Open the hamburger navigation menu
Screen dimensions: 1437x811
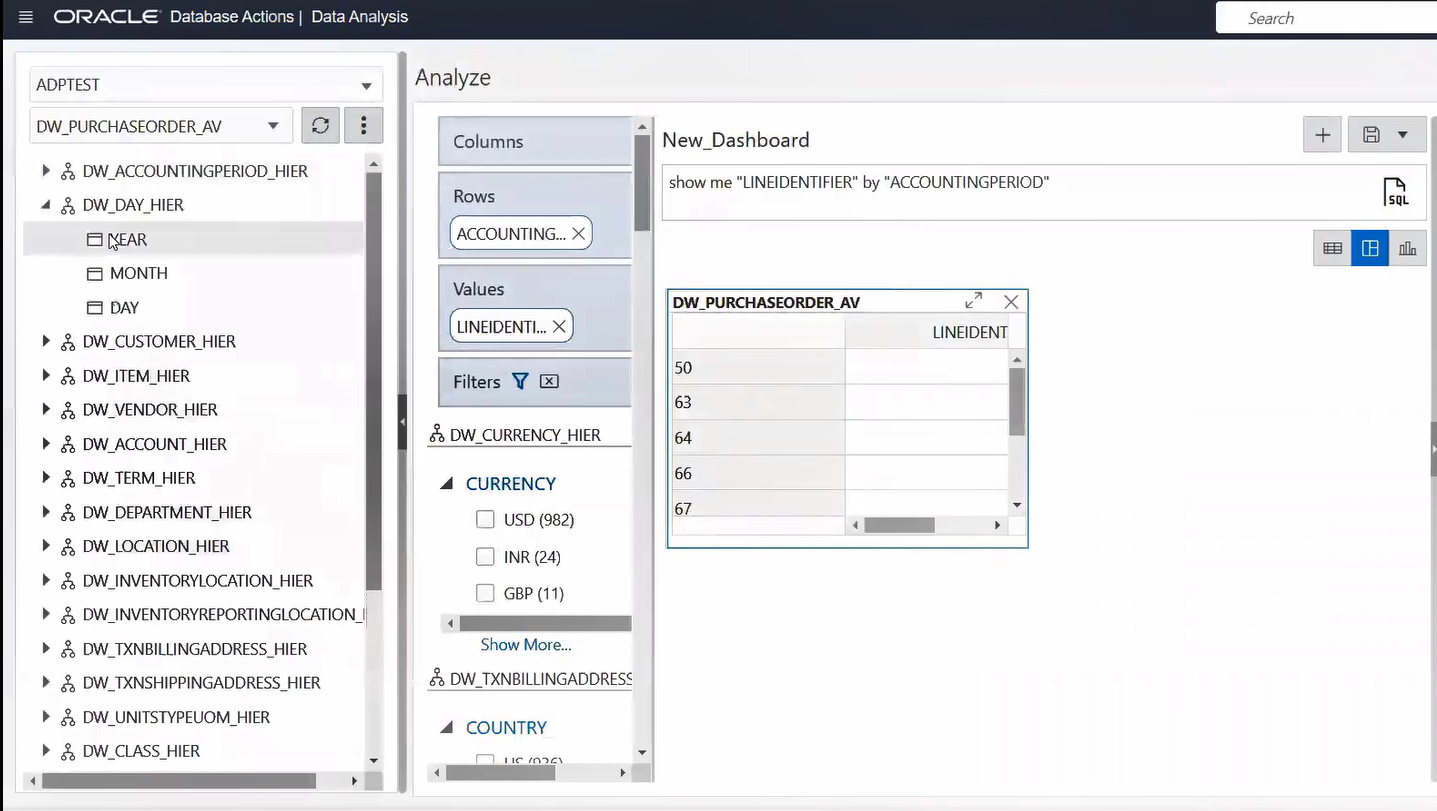click(x=26, y=17)
